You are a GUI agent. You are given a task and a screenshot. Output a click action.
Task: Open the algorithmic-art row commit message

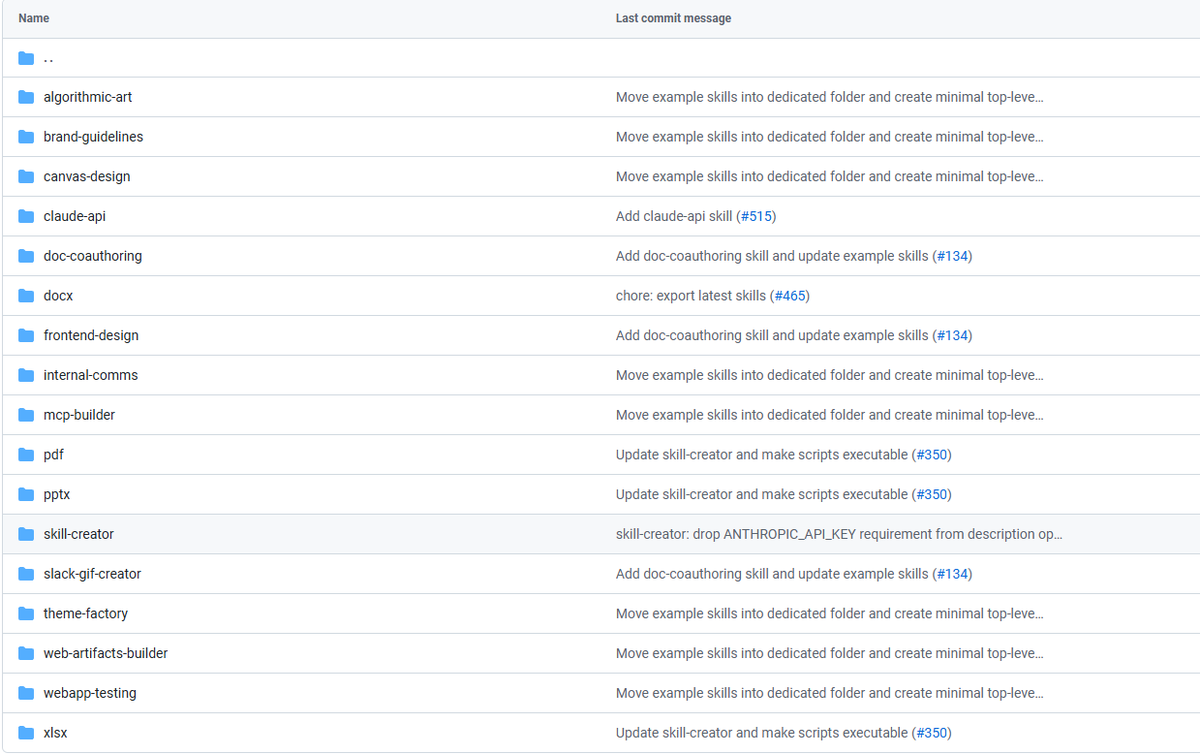click(829, 97)
